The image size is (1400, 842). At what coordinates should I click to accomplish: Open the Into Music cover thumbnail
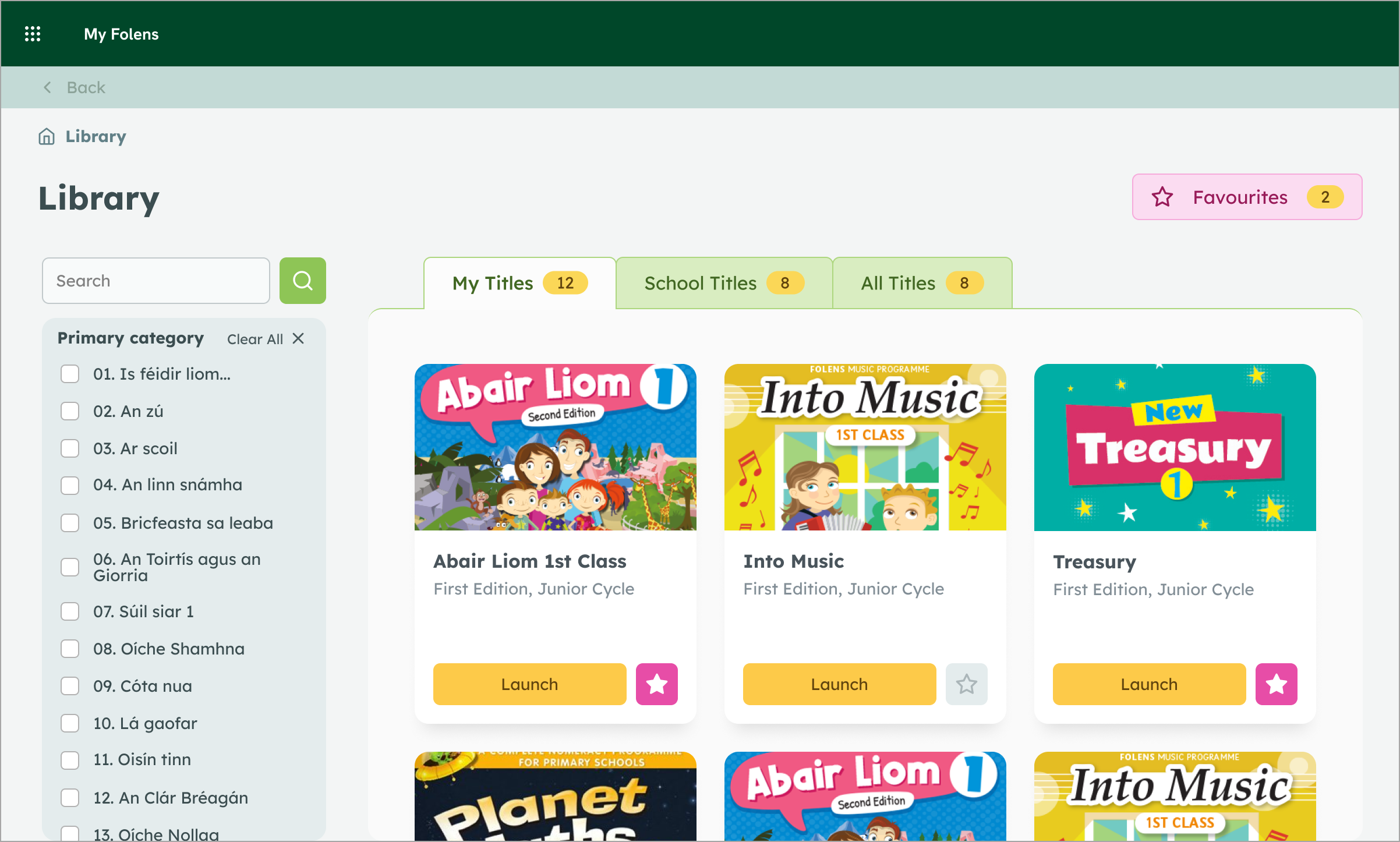[x=865, y=447]
